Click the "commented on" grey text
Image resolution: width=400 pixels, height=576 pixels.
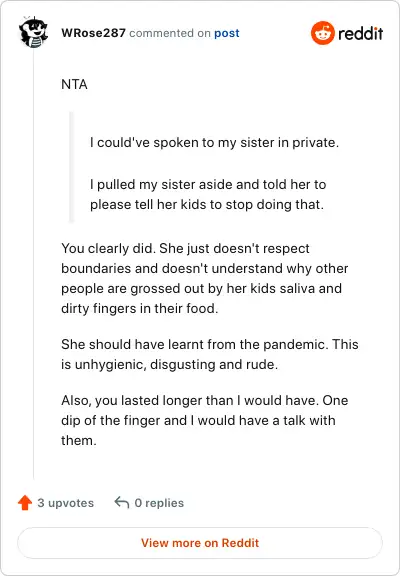tap(170, 33)
